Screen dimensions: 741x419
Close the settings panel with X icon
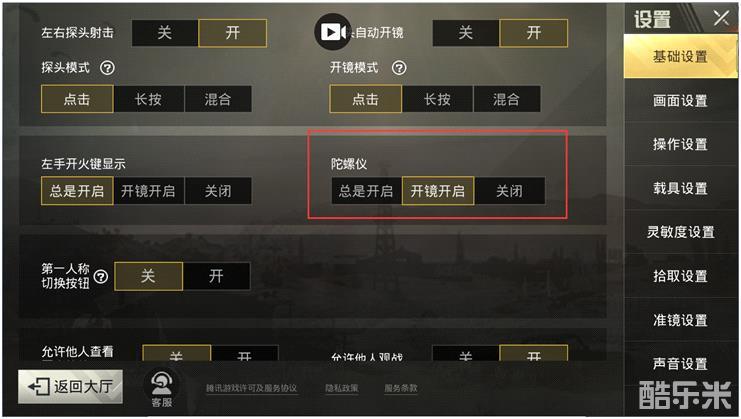(721, 19)
